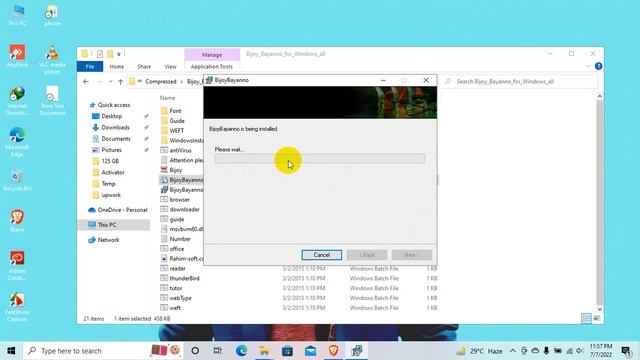Open File menu in Explorer
The width and height of the screenshot is (640, 360).
coord(90,67)
